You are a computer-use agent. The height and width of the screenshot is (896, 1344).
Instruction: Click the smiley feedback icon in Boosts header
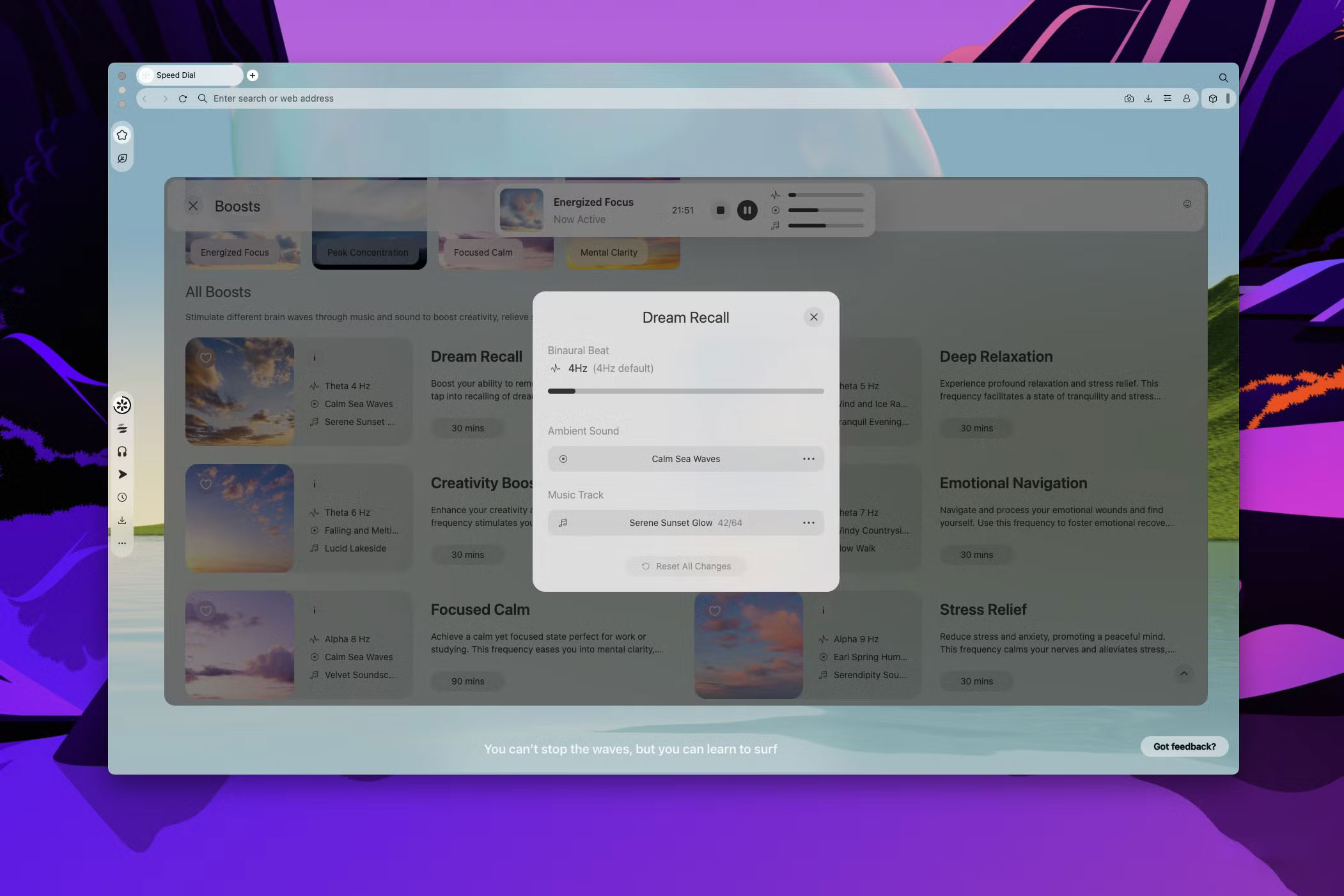click(1187, 204)
